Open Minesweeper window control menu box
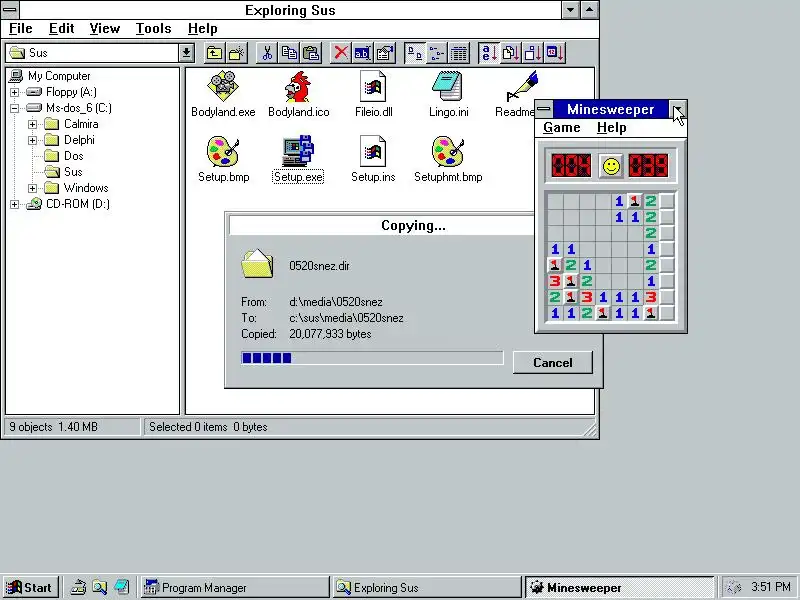 (544, 109)
